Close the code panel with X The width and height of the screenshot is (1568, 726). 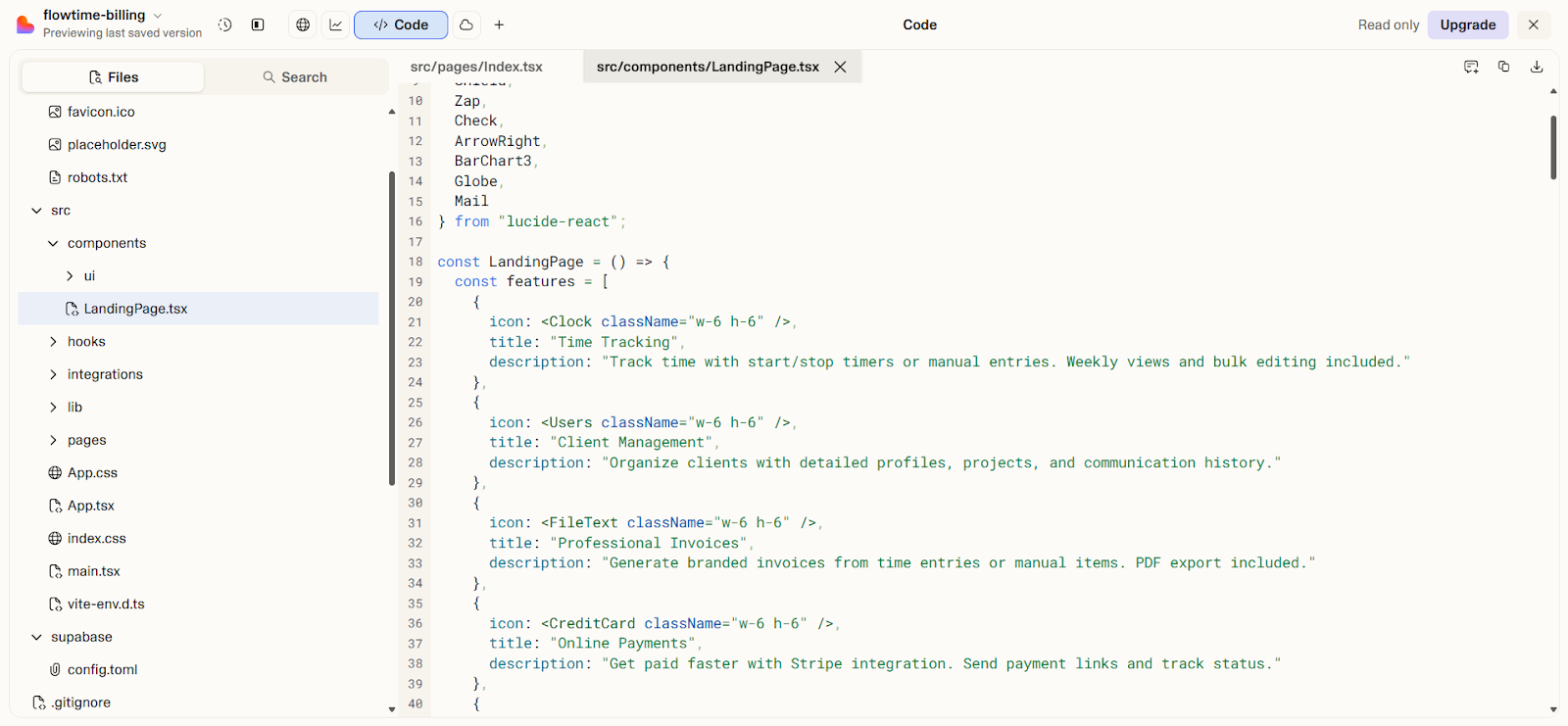[1534, 24]
